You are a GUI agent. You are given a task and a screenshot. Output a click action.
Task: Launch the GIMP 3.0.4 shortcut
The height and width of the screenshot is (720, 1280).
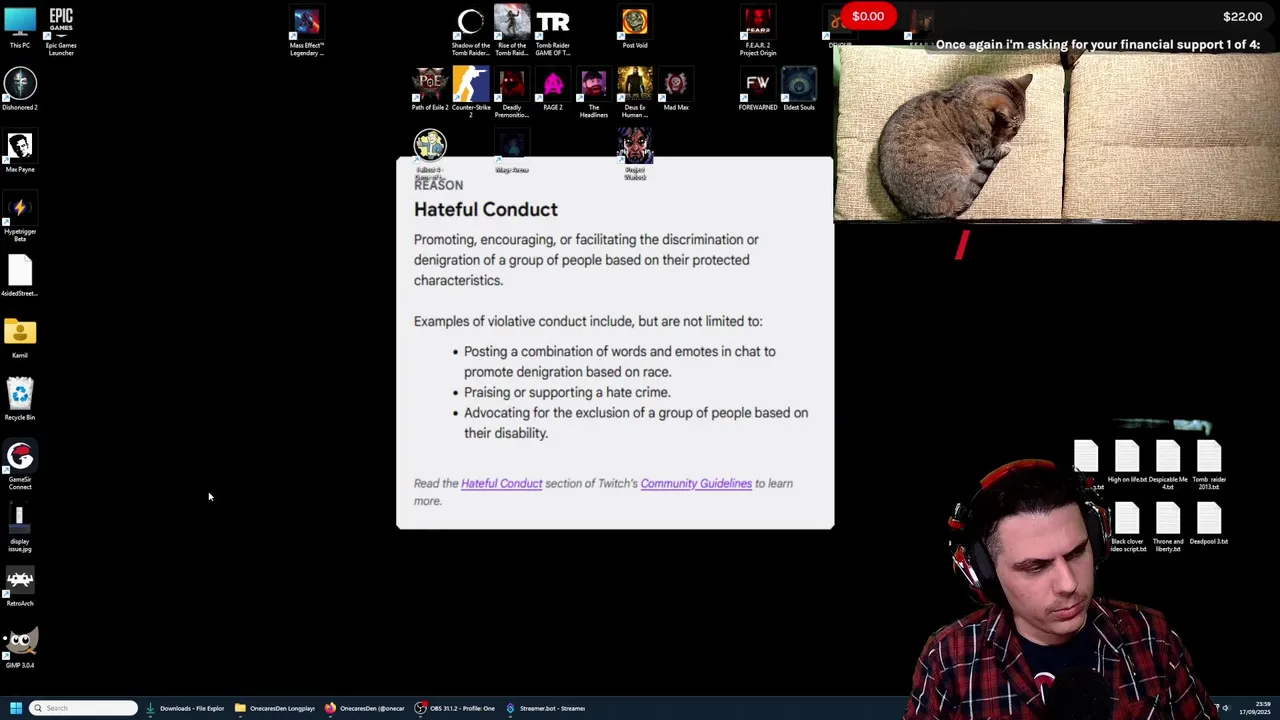(x=20, y=648)
